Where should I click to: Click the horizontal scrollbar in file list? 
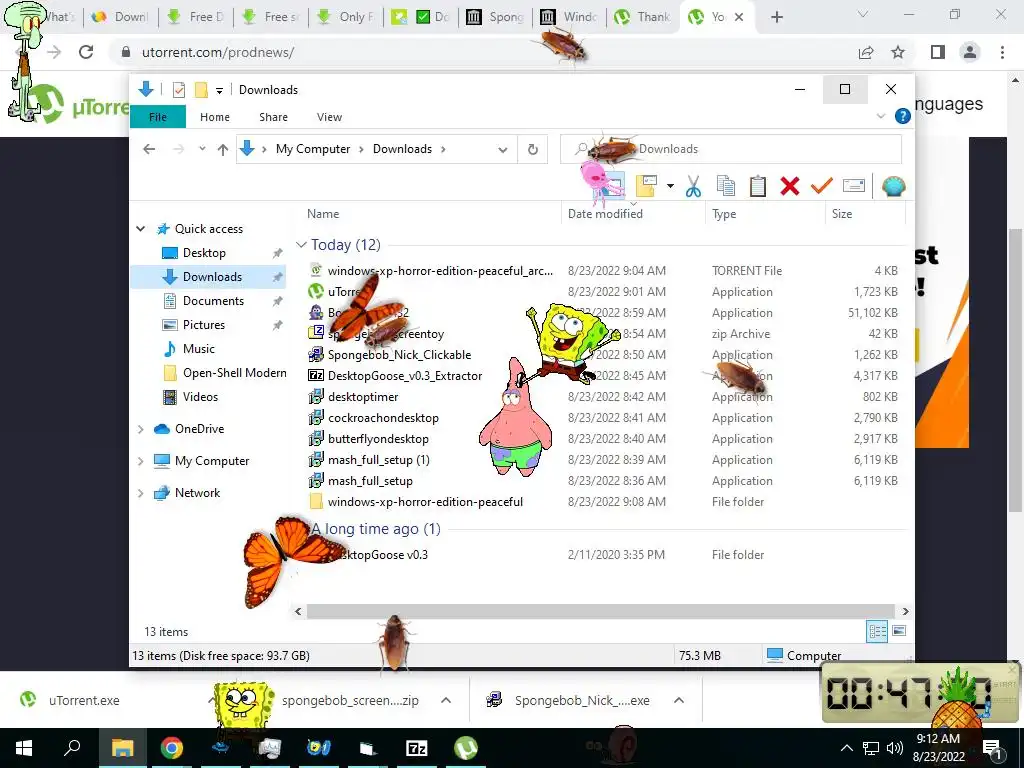[601, 611]
